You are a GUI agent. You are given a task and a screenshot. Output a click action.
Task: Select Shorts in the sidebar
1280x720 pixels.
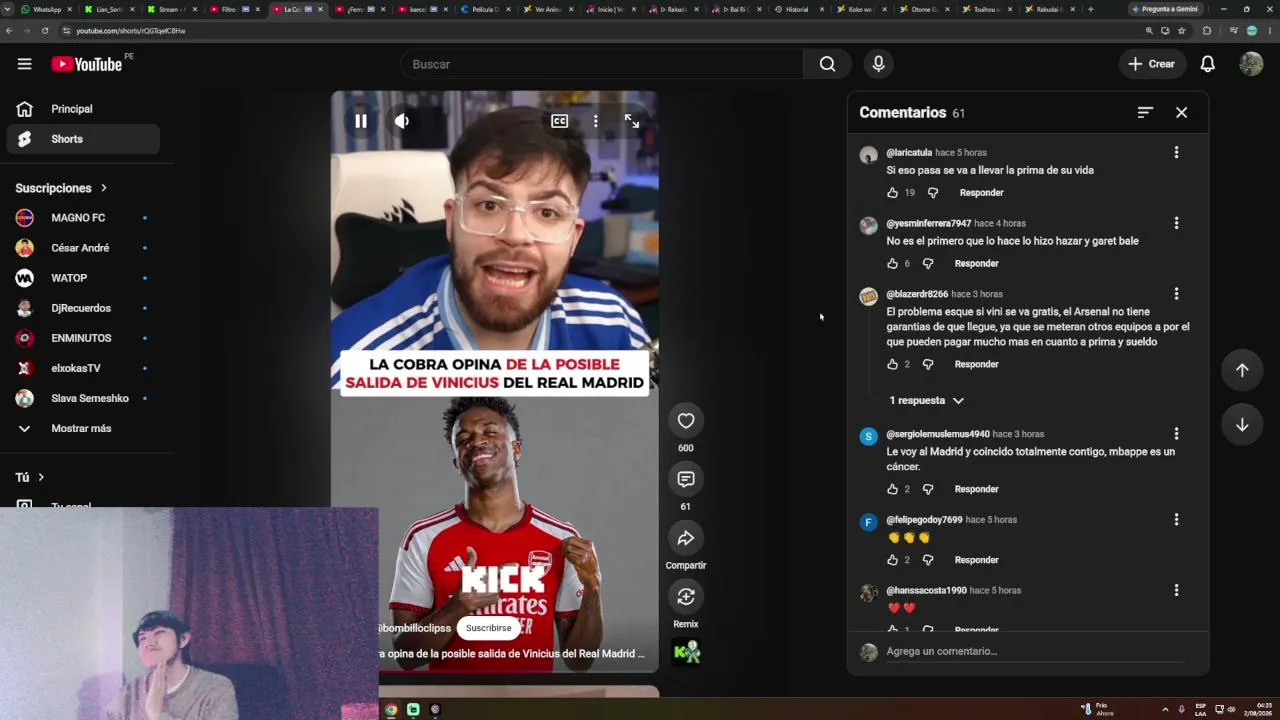coord(83,139)
